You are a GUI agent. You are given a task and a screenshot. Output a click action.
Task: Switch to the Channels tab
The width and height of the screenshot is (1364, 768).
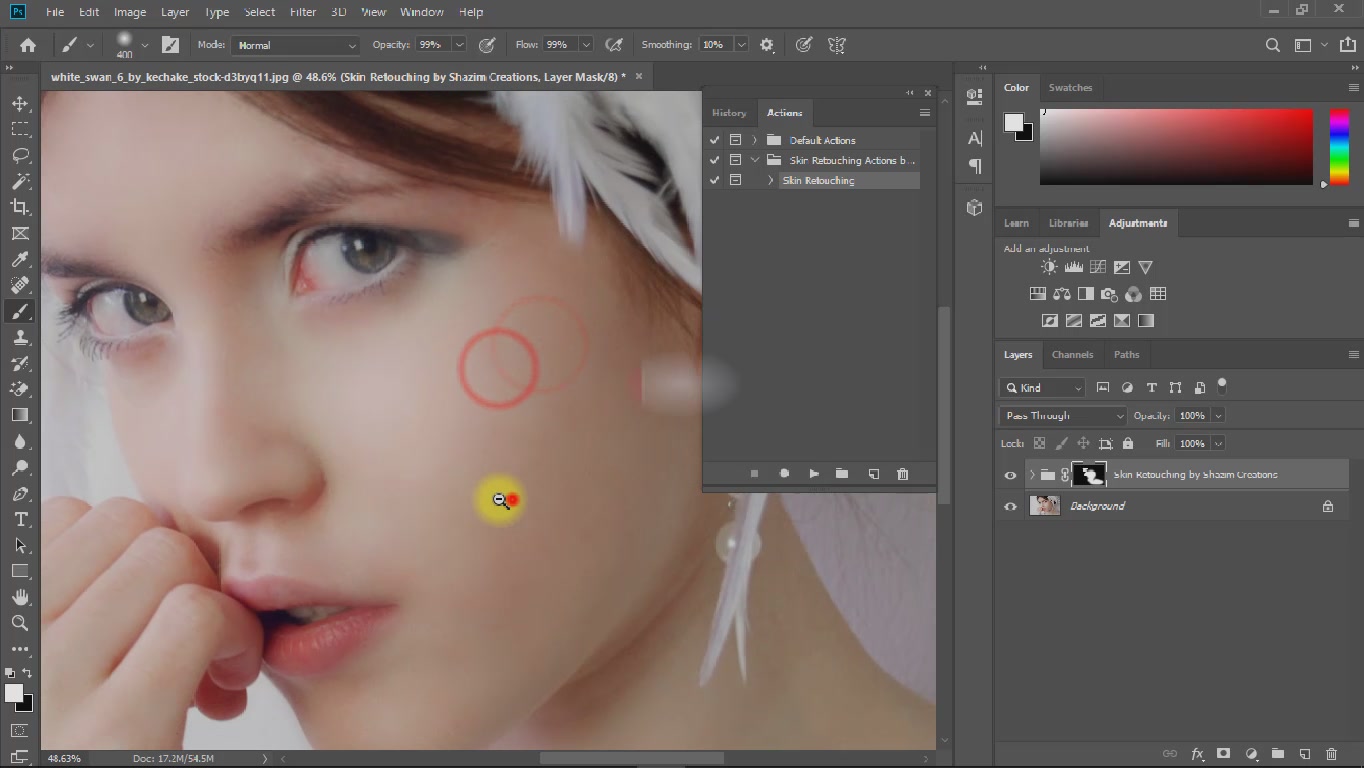pos(1072,354)
